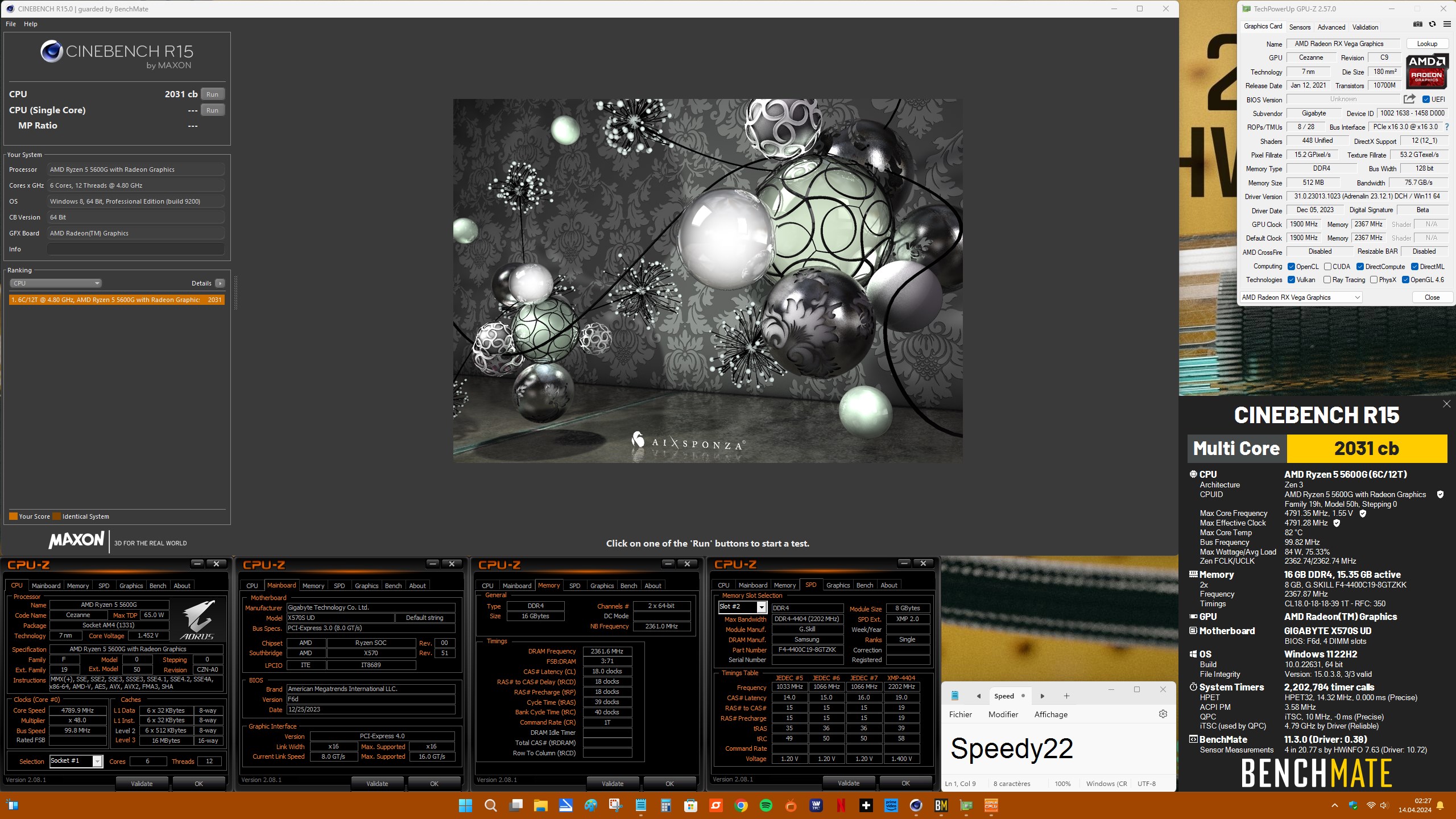Toggle the DirectML checkbox
This screenshot has height=819, width=1456.
pos(1414,267)
